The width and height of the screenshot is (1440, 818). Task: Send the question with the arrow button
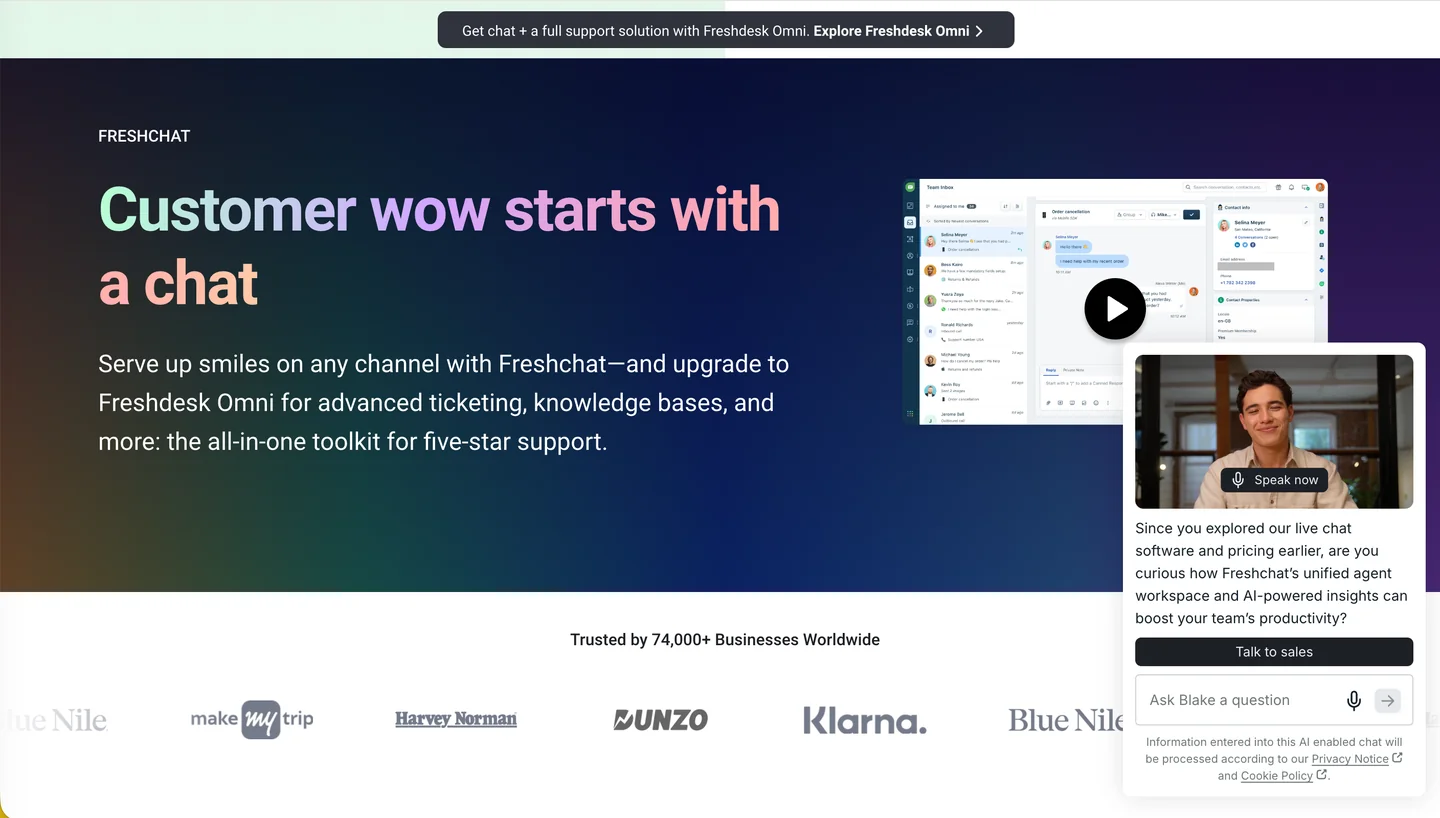(1388, 701)
